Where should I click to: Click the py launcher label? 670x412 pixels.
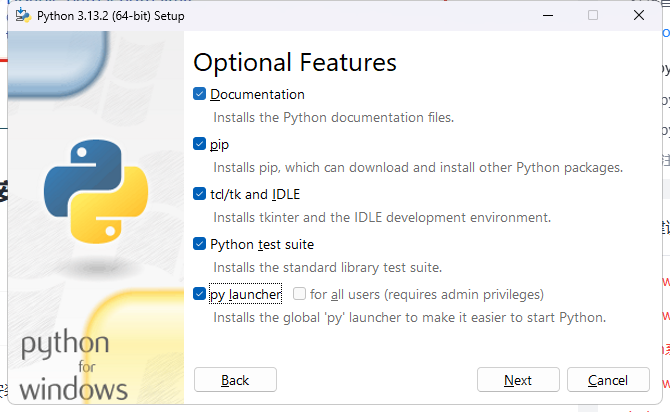point(246,294)
